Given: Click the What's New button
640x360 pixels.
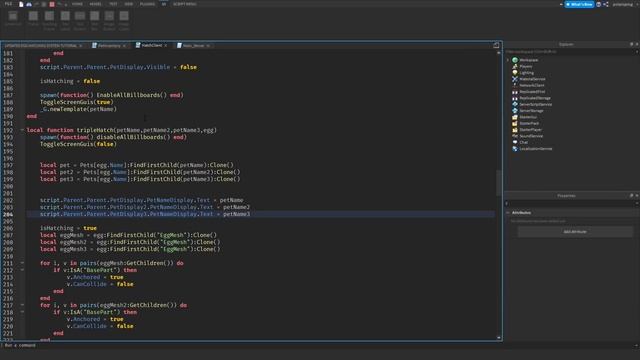Looking at the screenshot, I should tap(579, 4).
